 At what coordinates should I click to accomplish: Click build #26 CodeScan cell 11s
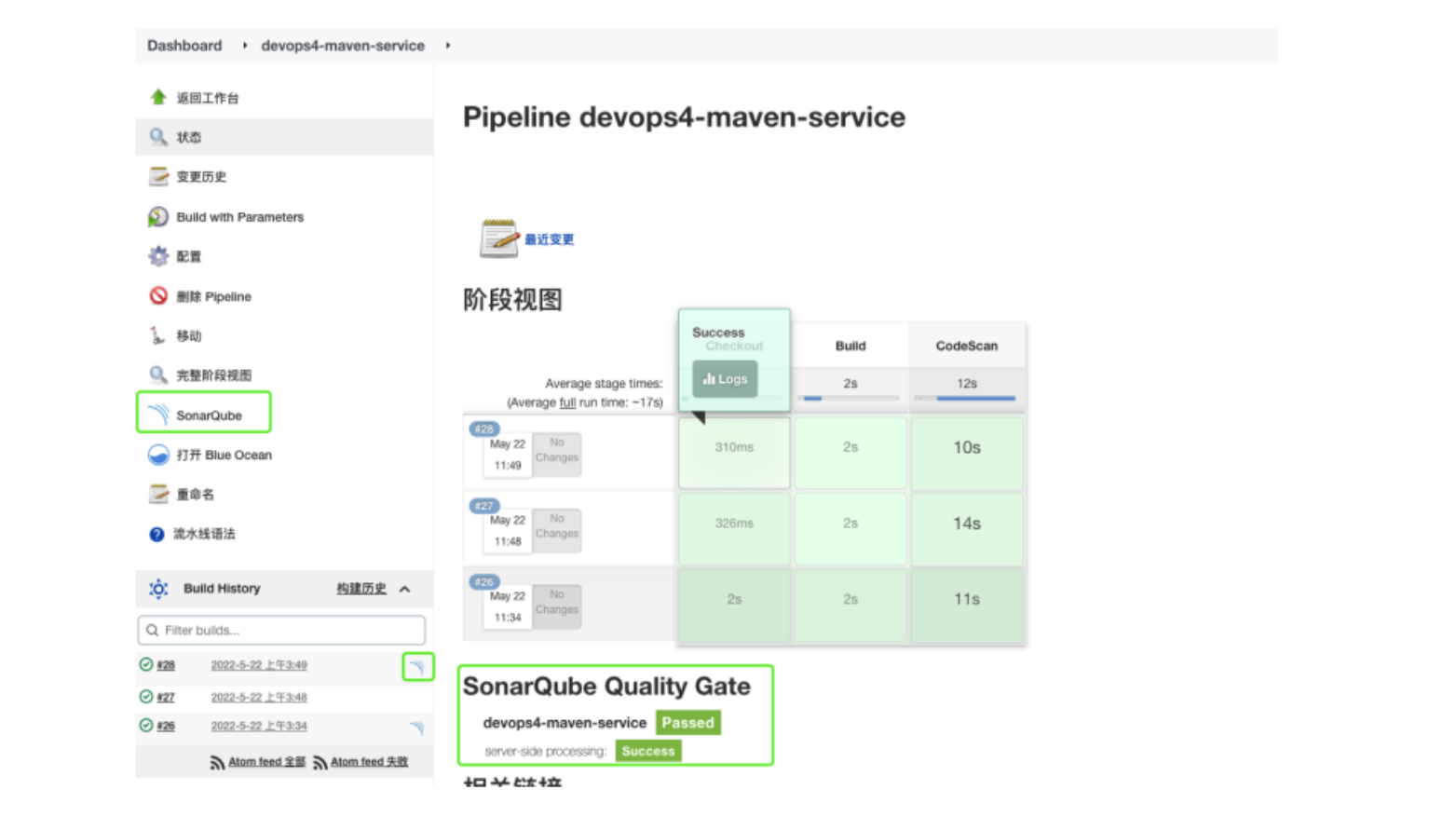click(967, 605)
